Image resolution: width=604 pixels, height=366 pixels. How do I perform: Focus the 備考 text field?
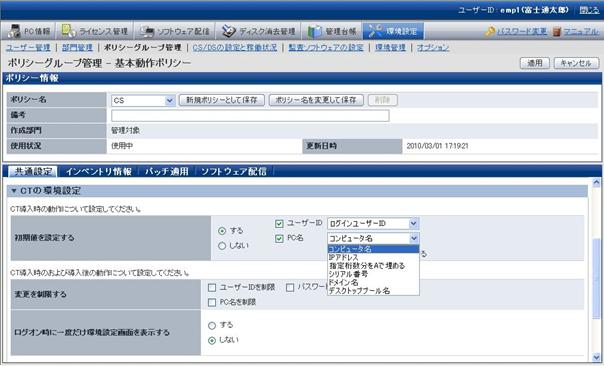click(x=250, y=115)
